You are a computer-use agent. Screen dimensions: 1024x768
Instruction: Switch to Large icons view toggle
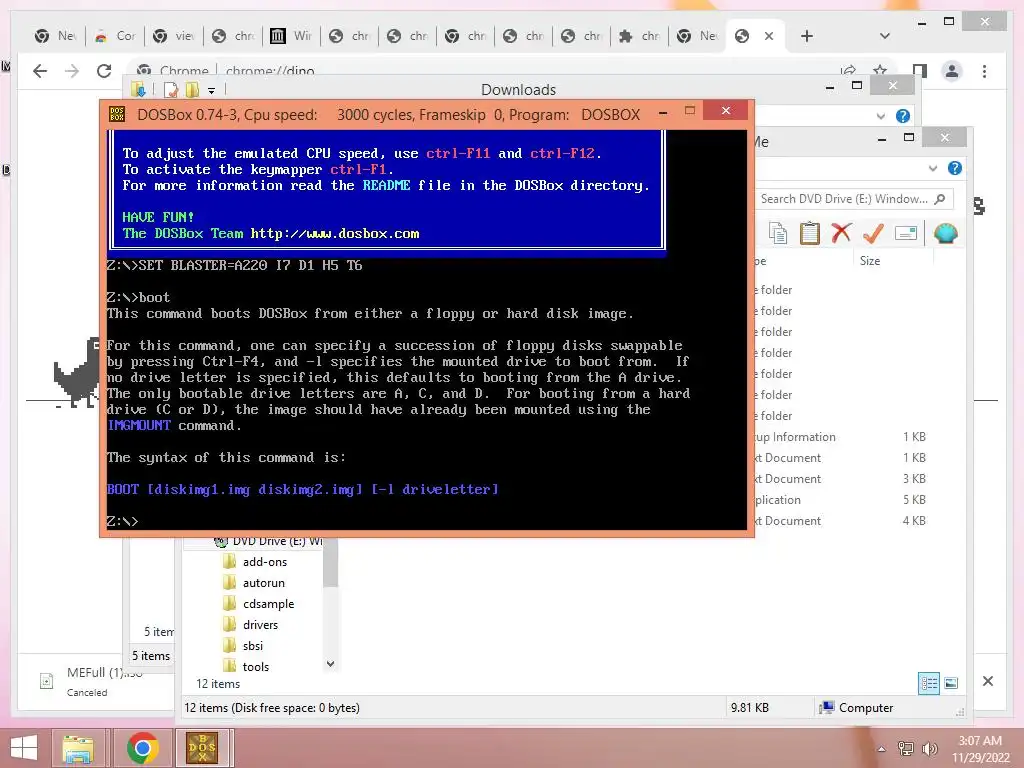coord(952,684)
